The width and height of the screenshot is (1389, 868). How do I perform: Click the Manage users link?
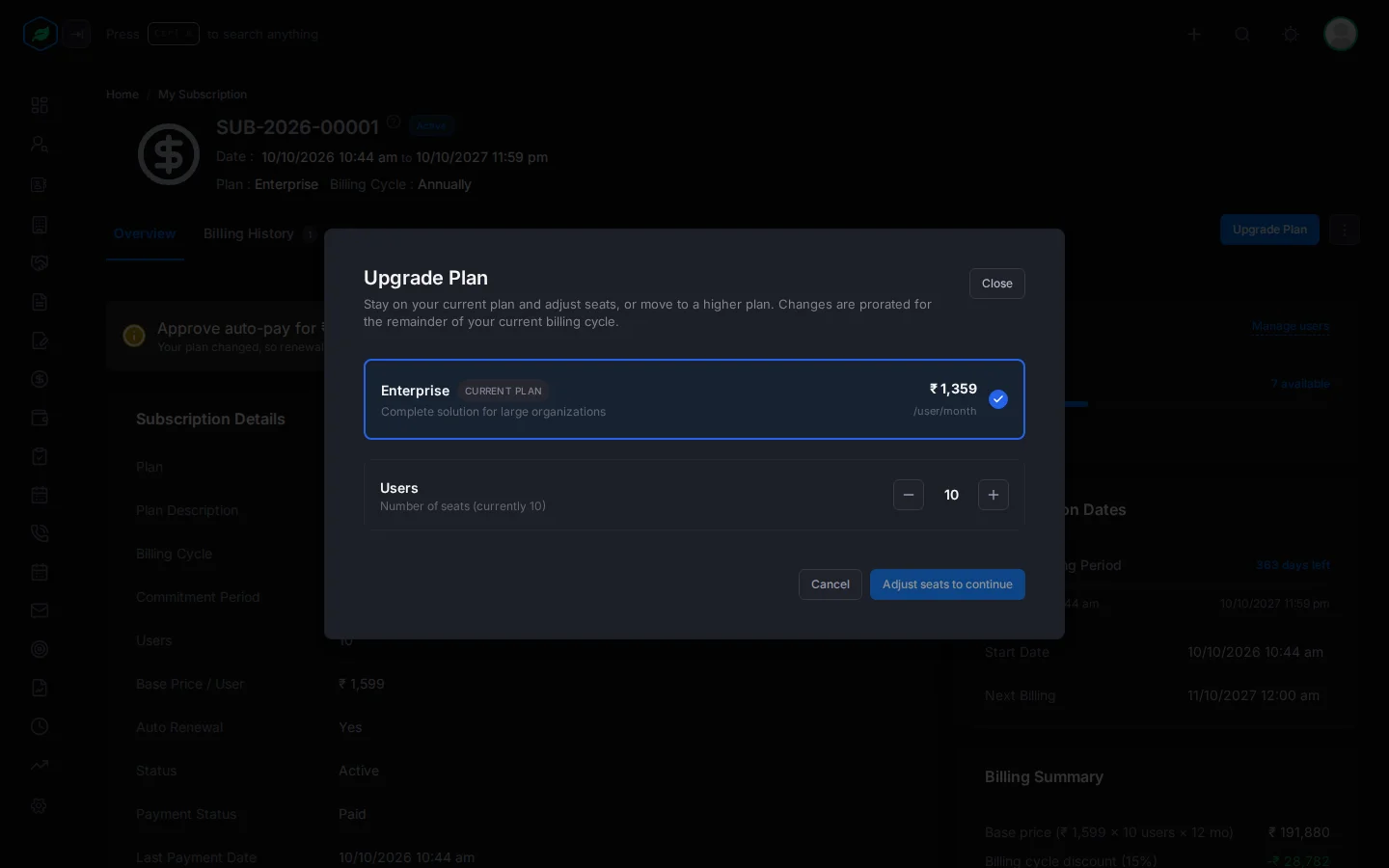click(x=1291, y=326)
